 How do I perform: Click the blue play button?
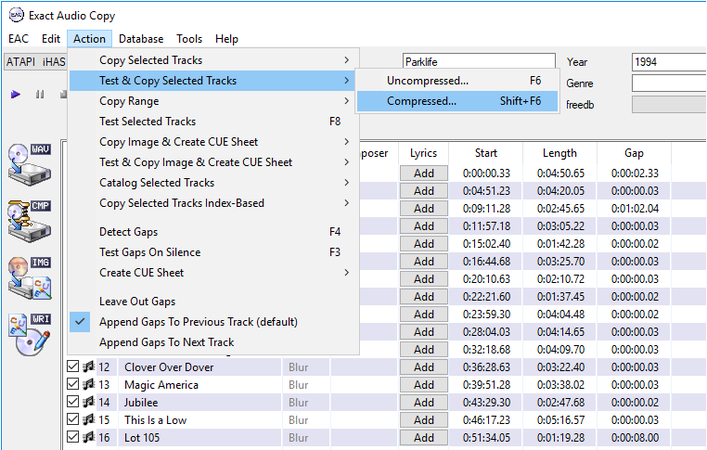click(16, 94)
